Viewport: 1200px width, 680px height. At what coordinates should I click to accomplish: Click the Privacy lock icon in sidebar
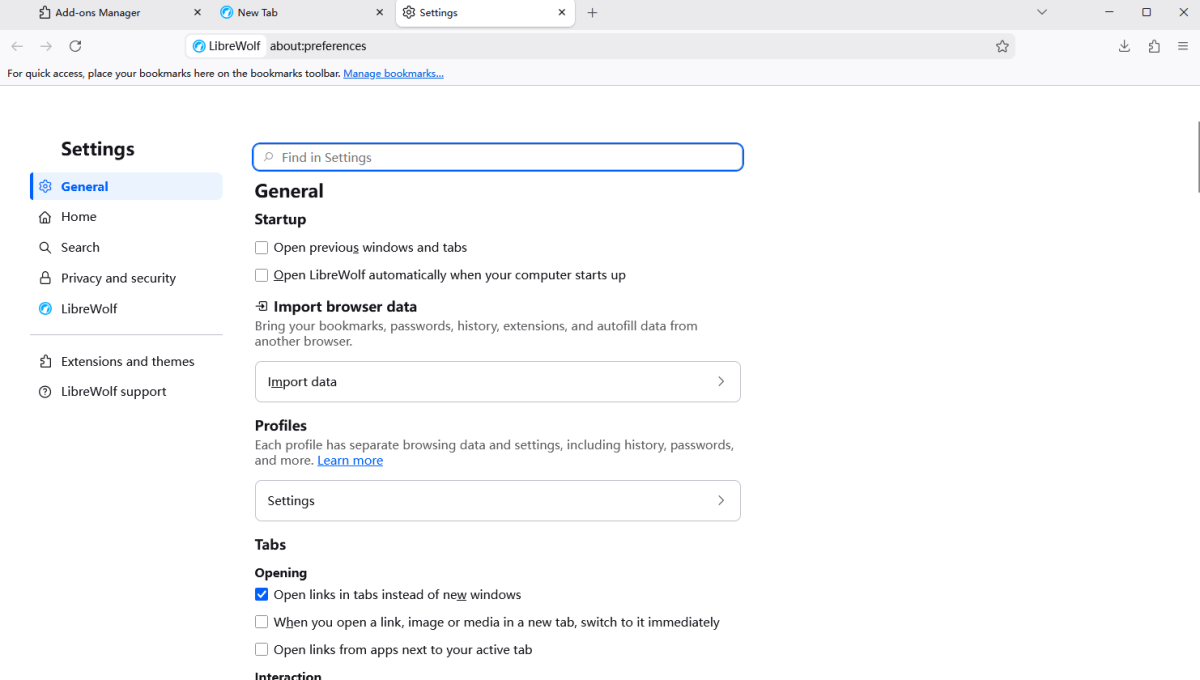pos(45,278)
